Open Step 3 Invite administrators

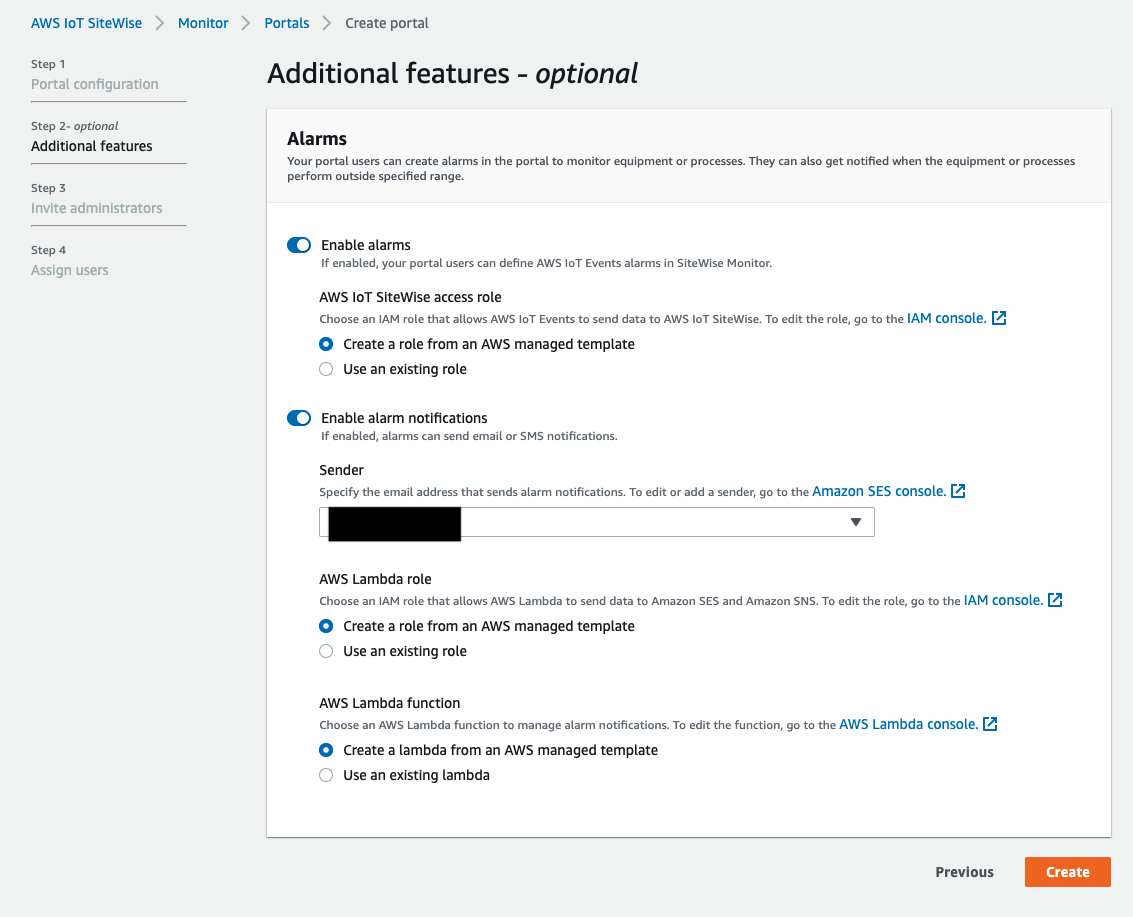click(x=96, y=208)
